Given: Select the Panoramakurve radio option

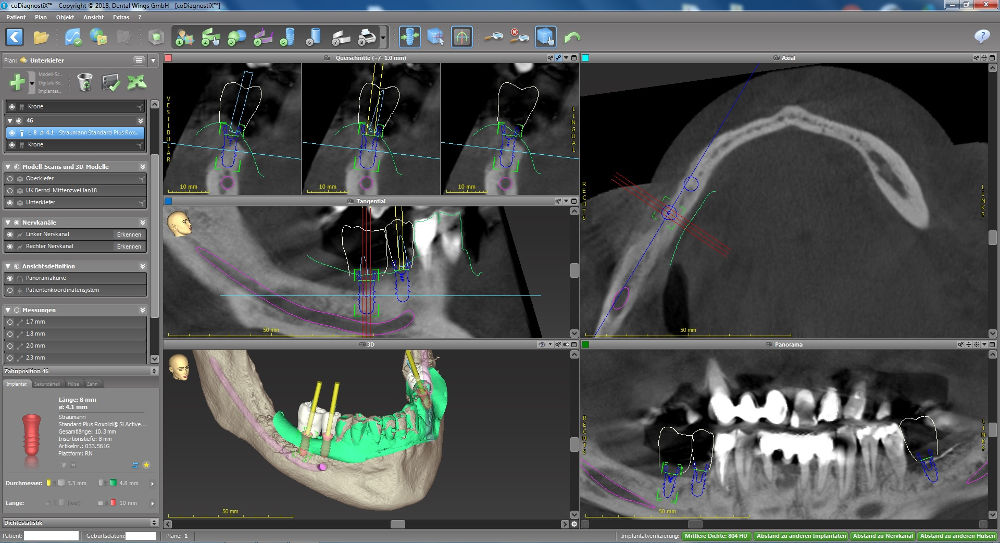Looking at the screenshot, I should [x=11, y=278].
